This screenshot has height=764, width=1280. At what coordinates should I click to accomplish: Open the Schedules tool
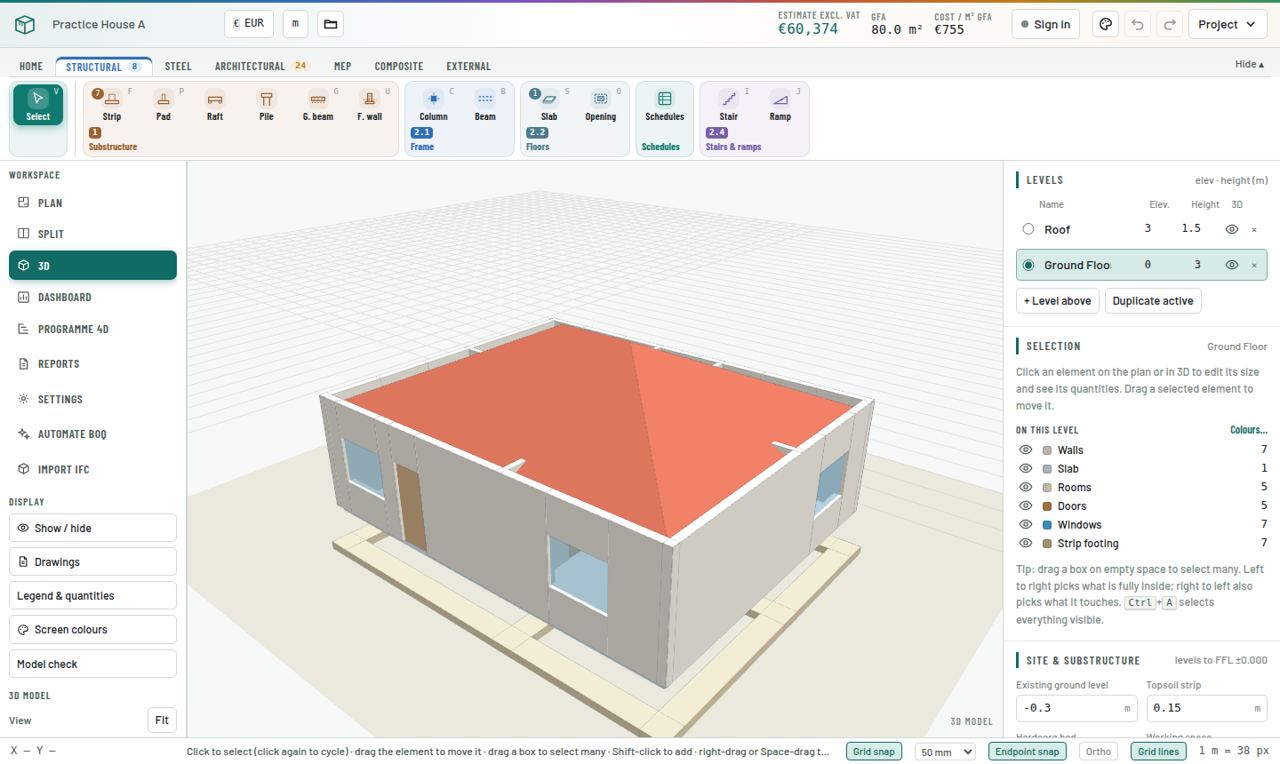click(664, 105)
